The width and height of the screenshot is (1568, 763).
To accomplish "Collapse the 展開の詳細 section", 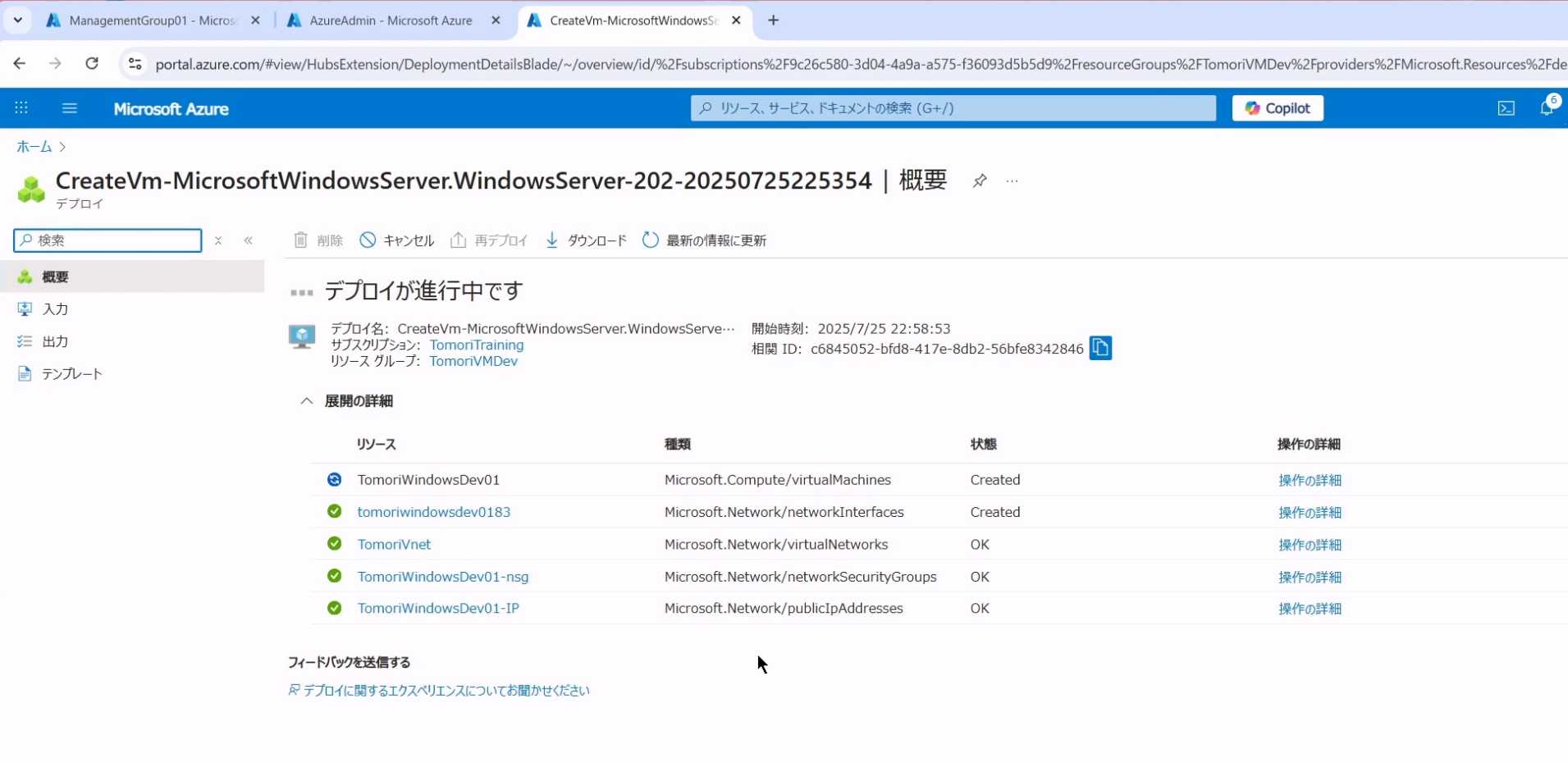I will click(x=307, y=401).
